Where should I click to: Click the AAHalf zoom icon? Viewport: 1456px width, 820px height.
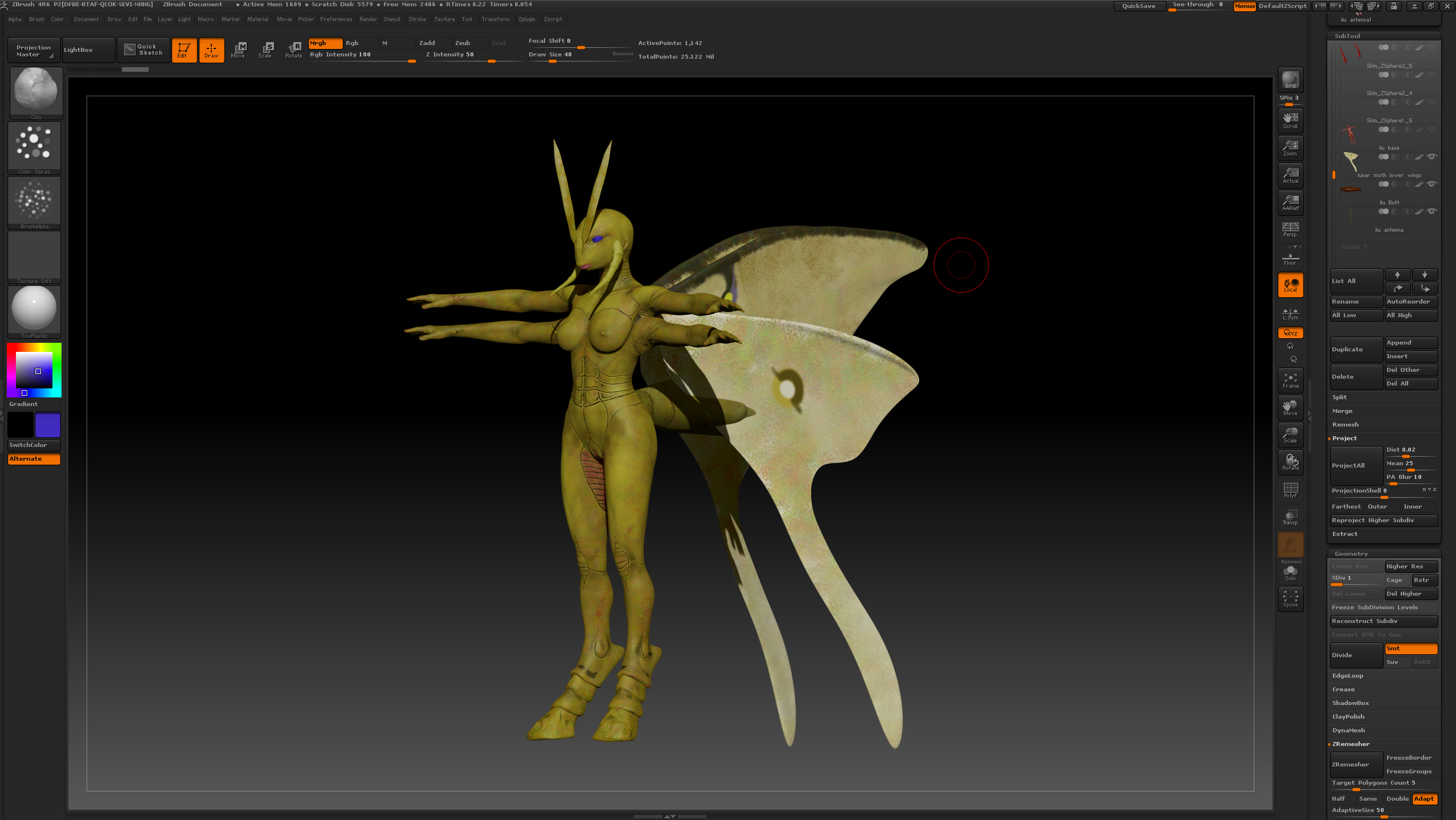1290,202
